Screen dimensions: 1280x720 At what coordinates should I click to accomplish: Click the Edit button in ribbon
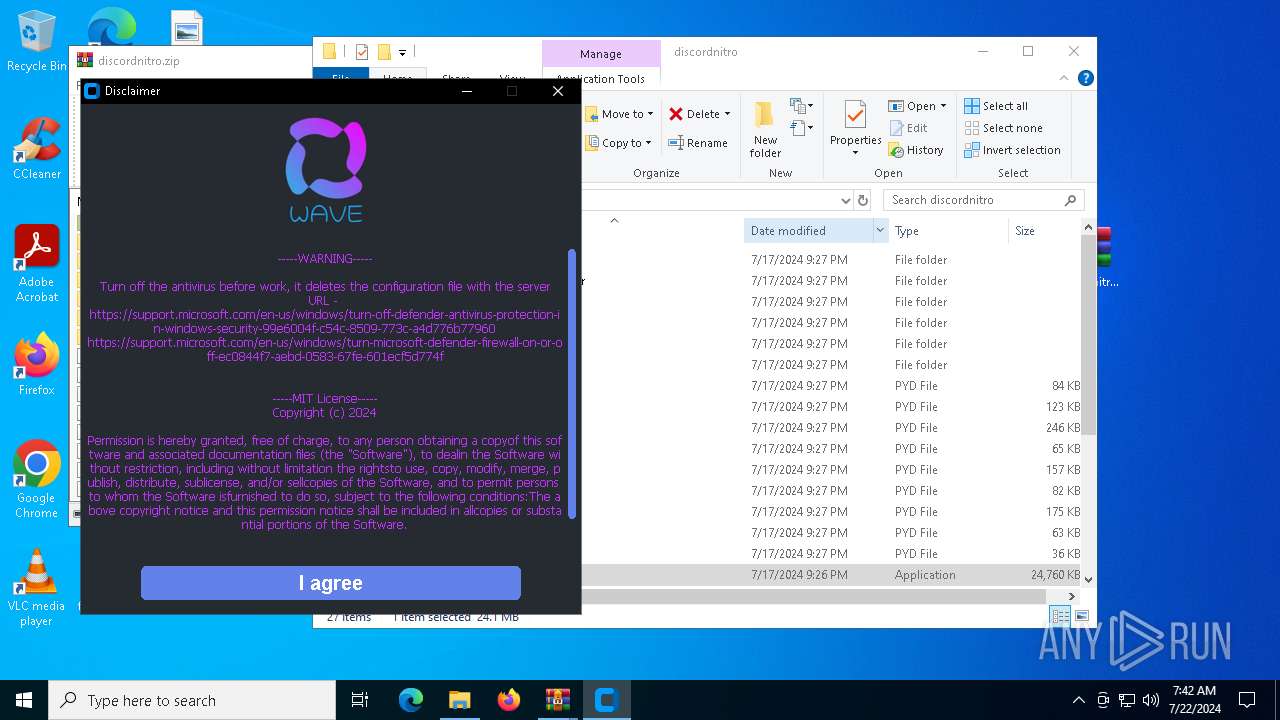(x=908, y=128)
